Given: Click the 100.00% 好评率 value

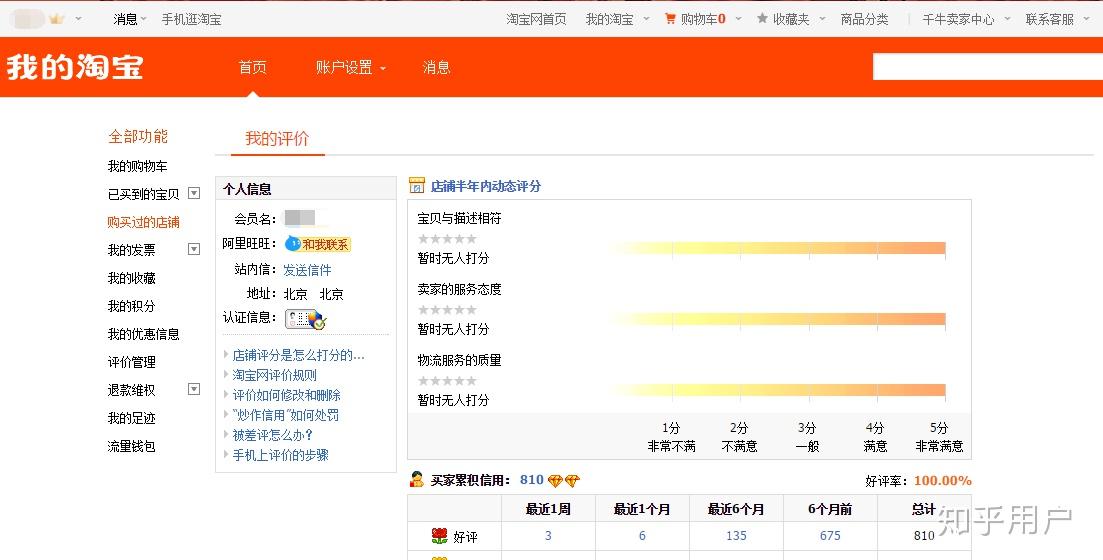Looking at the screenshot, I should click(943, 481).
